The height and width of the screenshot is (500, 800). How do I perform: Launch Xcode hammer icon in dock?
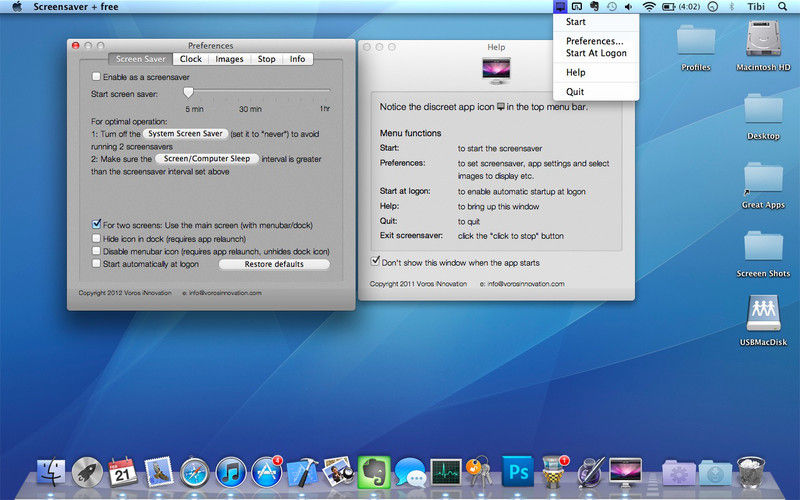click(302, 472)
